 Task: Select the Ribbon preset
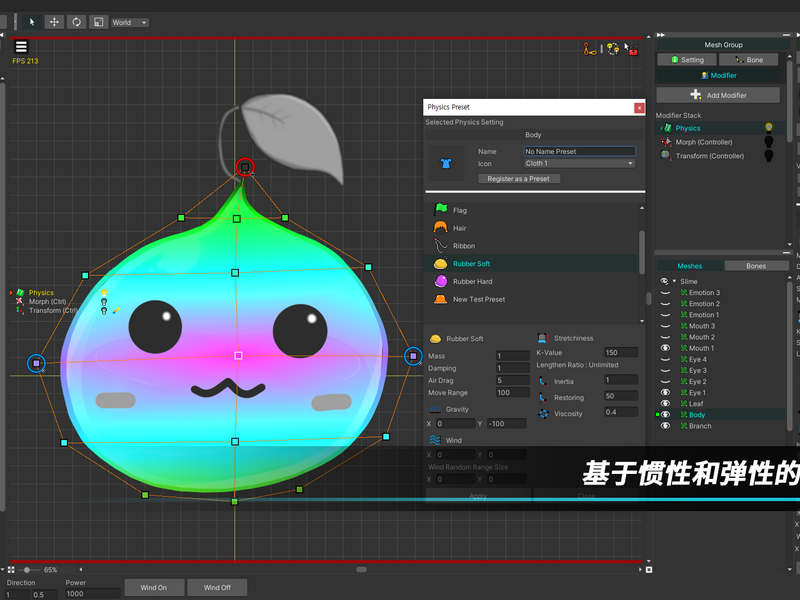tap(532, 246)
